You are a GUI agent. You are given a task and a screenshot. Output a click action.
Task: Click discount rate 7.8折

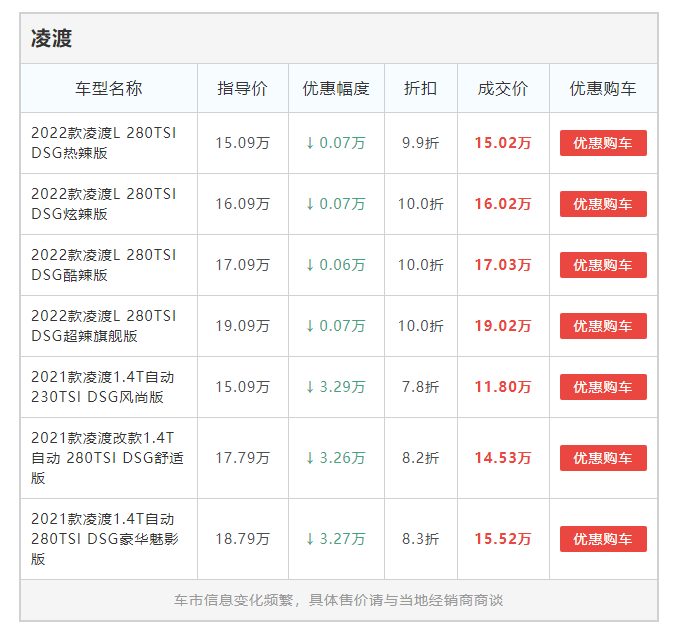pos(420,387)
